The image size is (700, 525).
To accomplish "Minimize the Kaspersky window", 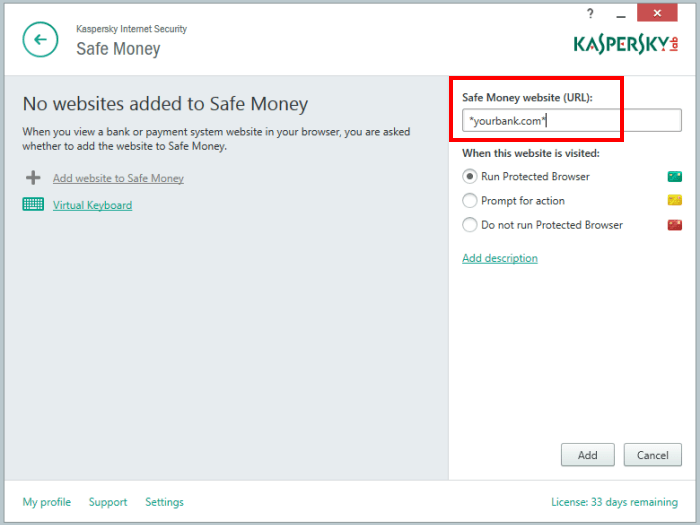I will (x=621, y=15).
